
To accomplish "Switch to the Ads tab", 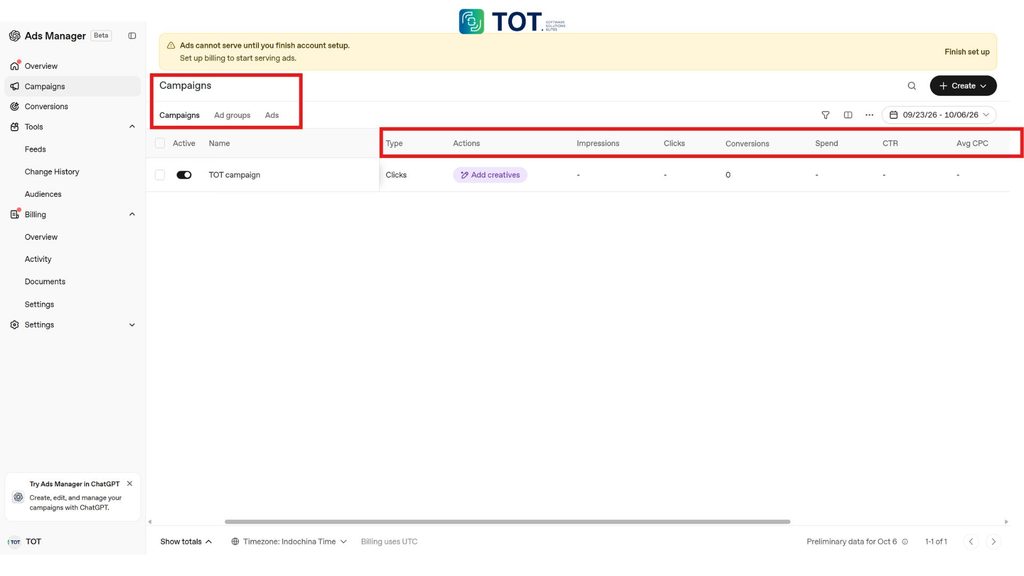I will (272, 115).
